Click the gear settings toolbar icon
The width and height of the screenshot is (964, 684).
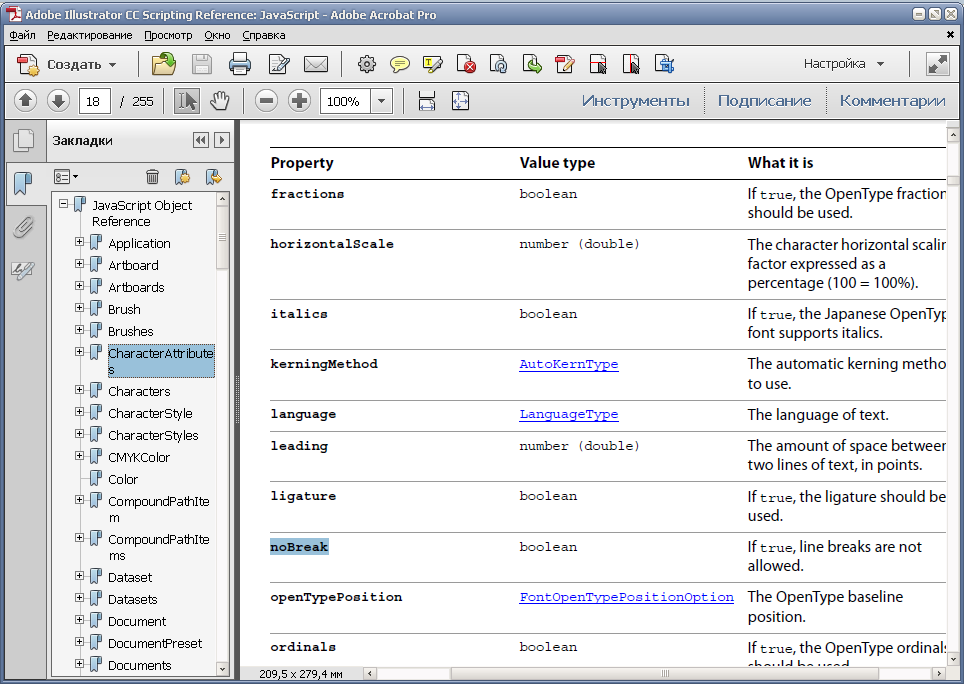click(366, 64)
